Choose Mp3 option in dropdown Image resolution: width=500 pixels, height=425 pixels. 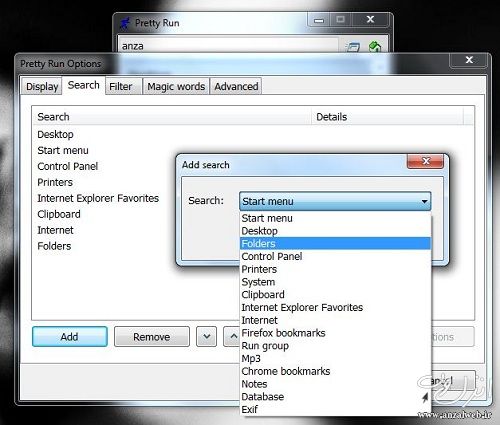click(x=335, y=358)
